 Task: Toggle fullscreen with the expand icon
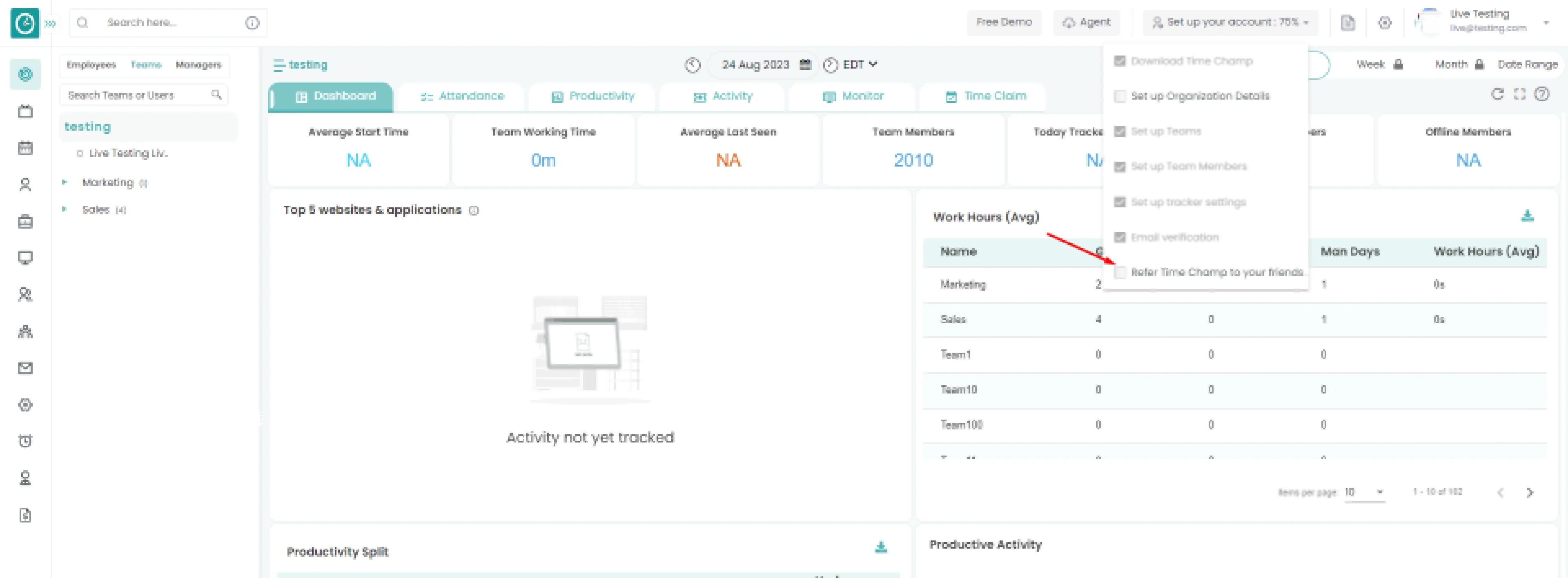point(1519,94)
